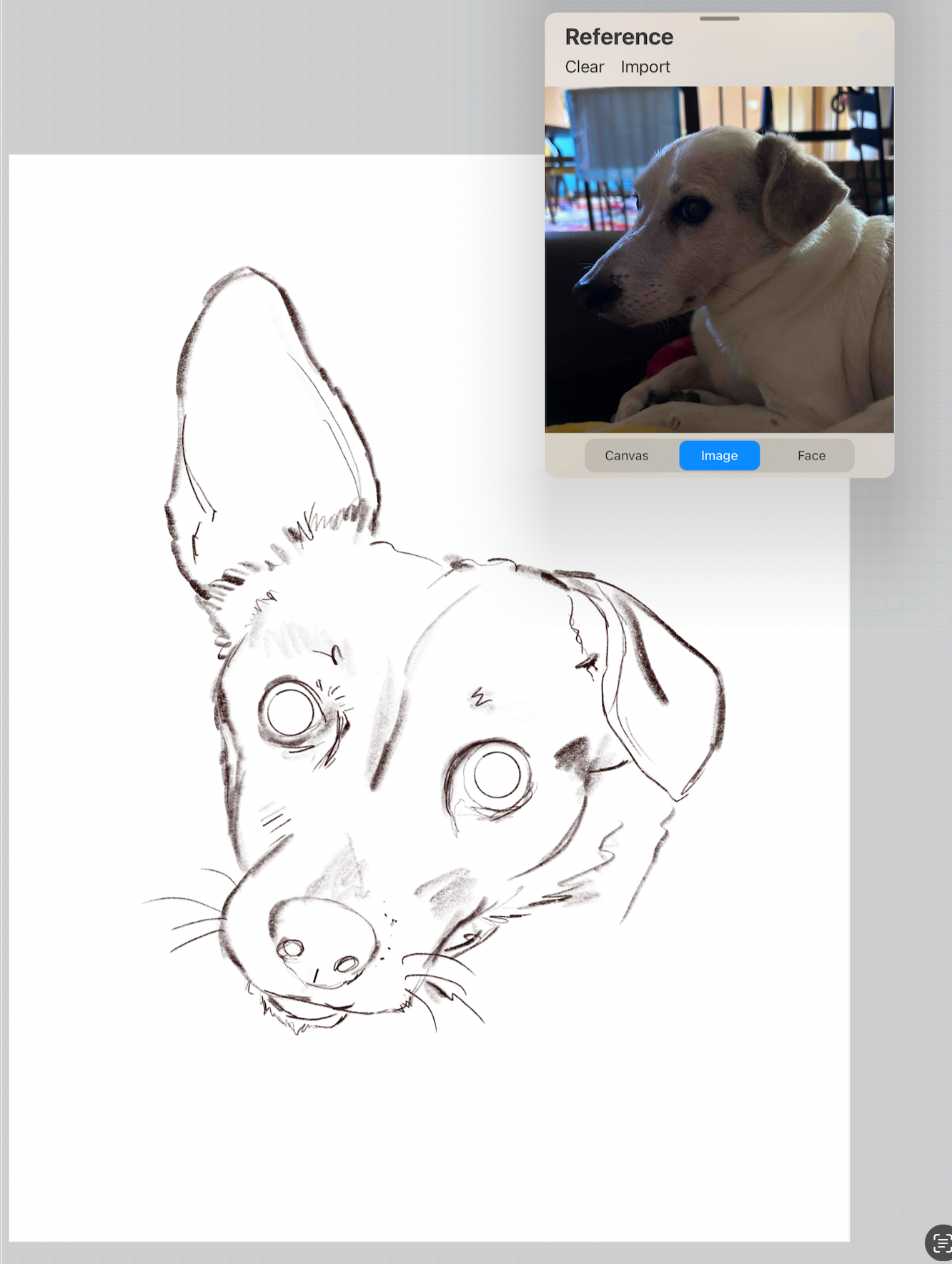Import a new reference image
The height and width of the screenshot is (1264, 952).
[x=645, y=67]
